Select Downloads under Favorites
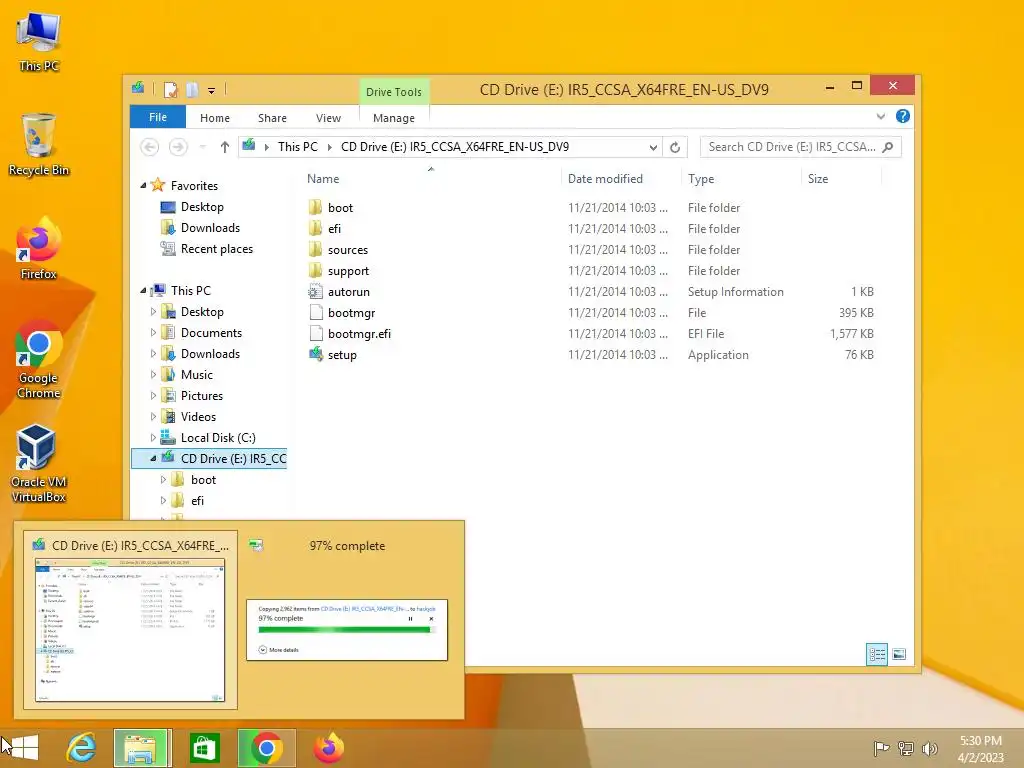 click(210, 228)
